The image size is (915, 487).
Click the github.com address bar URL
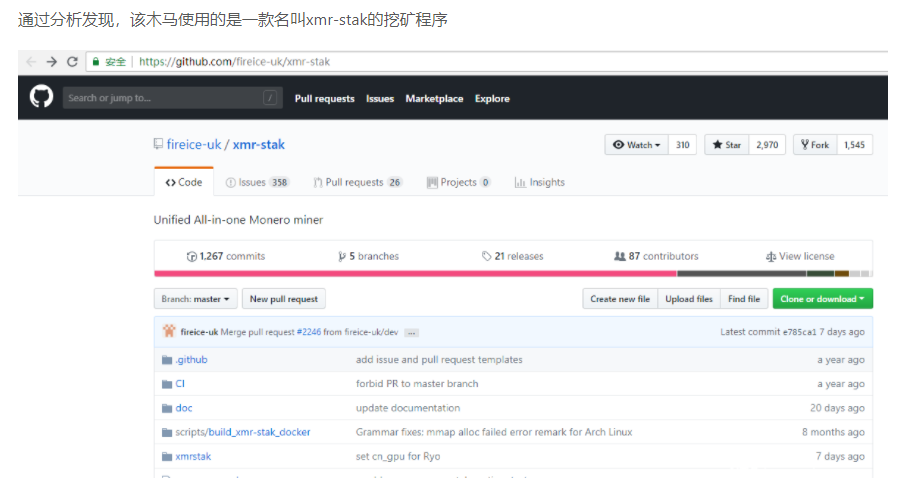click(235, 62)
